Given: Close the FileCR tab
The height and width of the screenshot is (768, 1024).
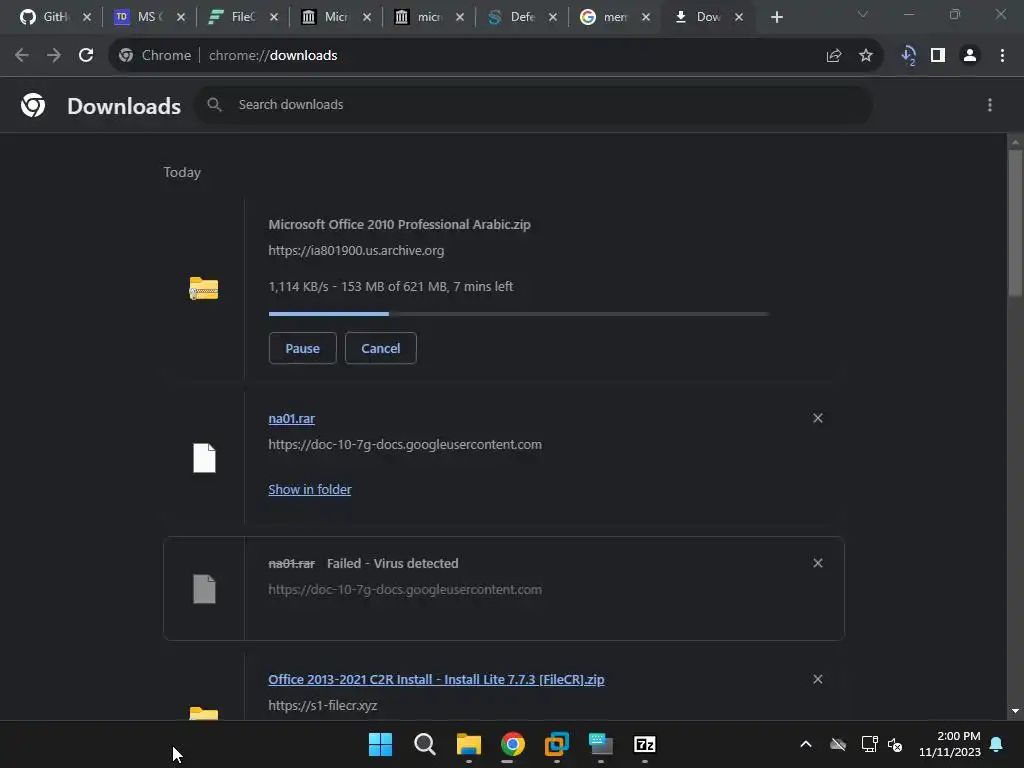Looking at the screenshot, I should (274, 18).
